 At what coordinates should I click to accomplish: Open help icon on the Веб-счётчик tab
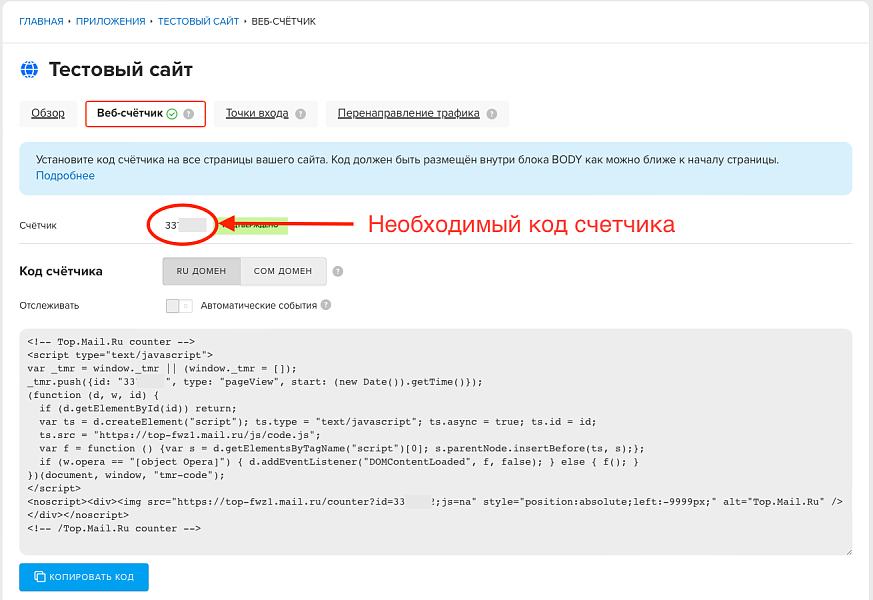point(190,114)
